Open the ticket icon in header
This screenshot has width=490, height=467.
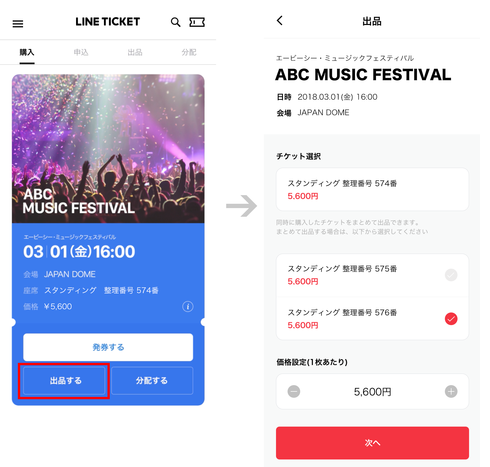(197, 22)
